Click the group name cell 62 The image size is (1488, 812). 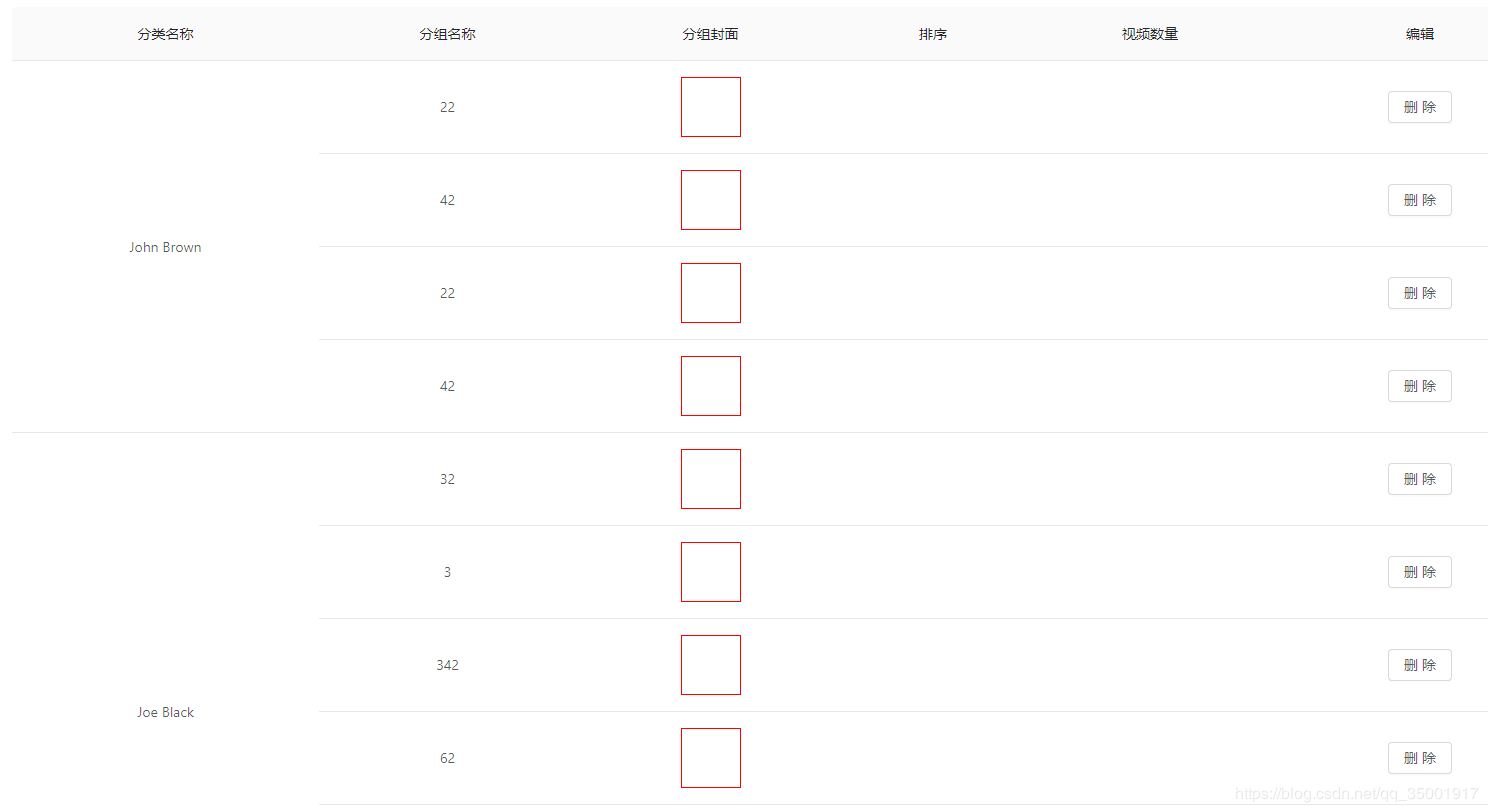(447, 758)
